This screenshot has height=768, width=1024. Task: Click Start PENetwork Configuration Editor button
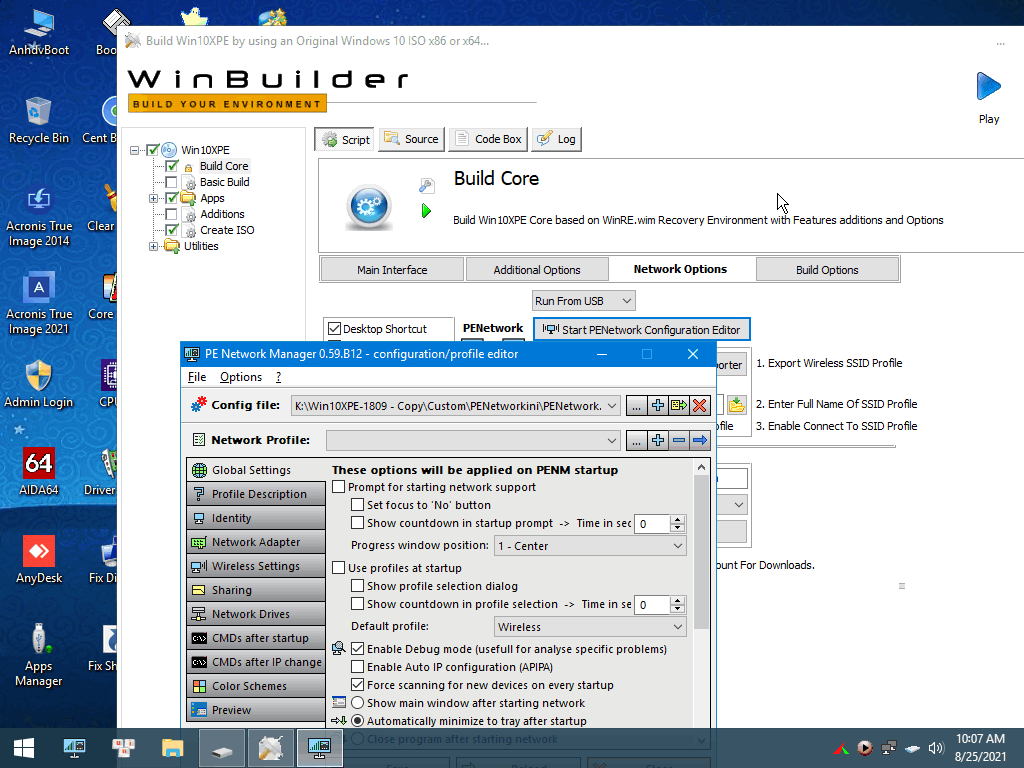point(642,329)
